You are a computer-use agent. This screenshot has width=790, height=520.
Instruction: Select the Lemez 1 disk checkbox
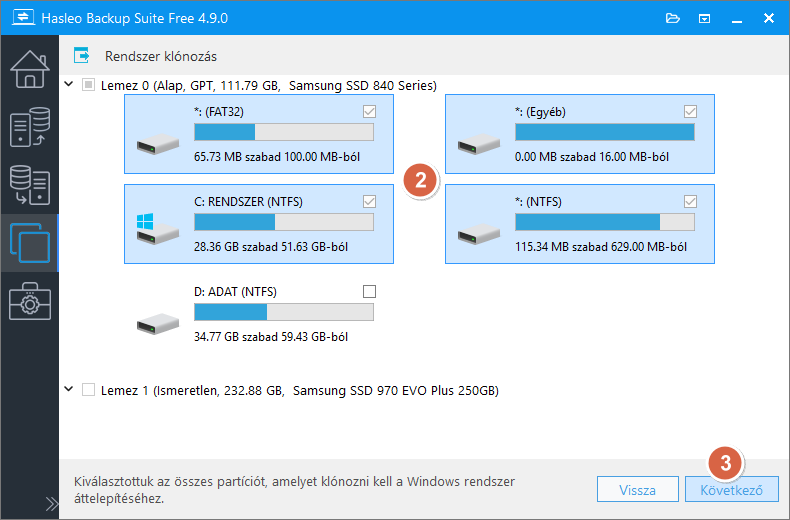88,390
